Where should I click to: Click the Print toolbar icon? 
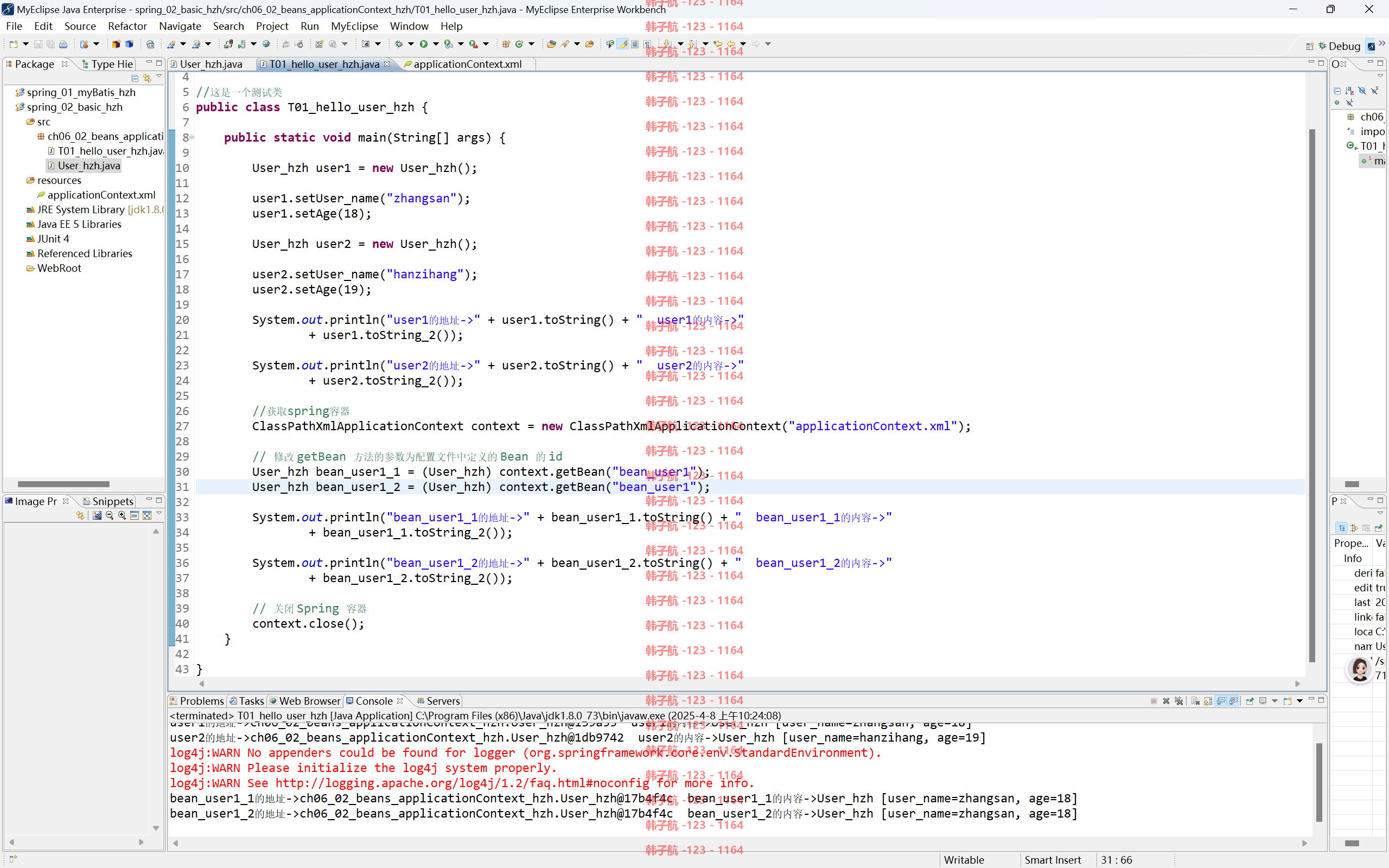(x=63, y=44)
